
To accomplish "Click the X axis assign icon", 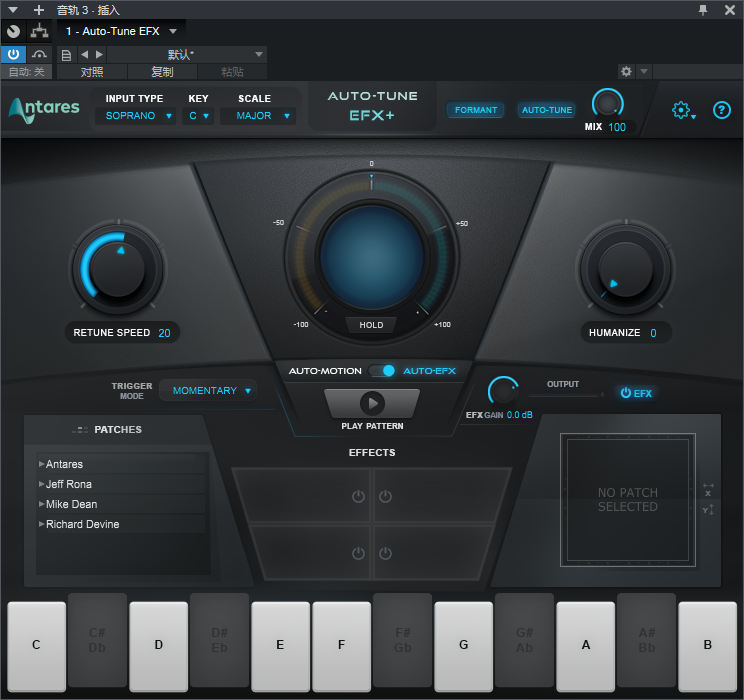I will (x=708, y=490).
